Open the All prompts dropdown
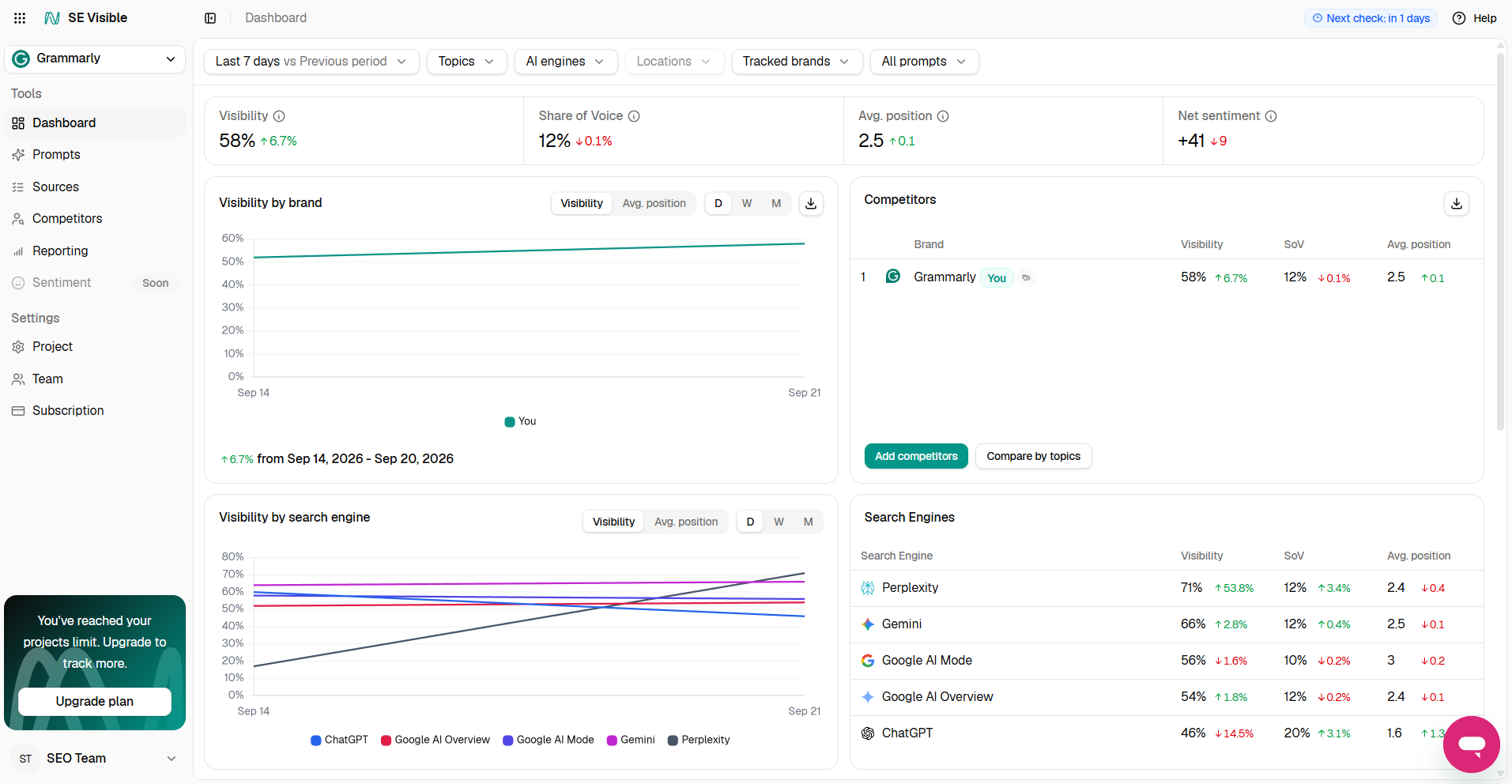Screen dimensions: 1512x784 click(x=924, y=62)
